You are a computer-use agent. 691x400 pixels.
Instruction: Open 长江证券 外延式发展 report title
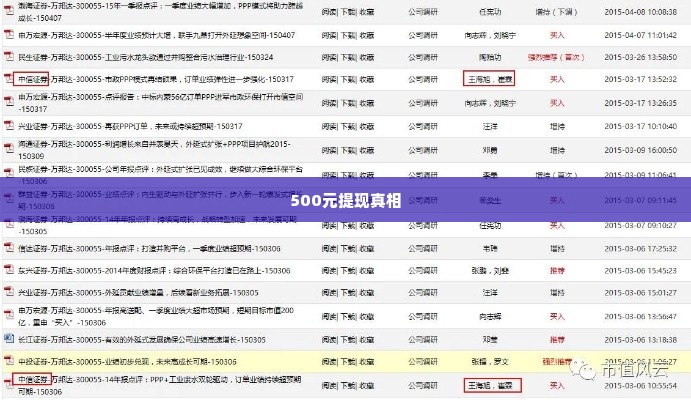[142, 340]
